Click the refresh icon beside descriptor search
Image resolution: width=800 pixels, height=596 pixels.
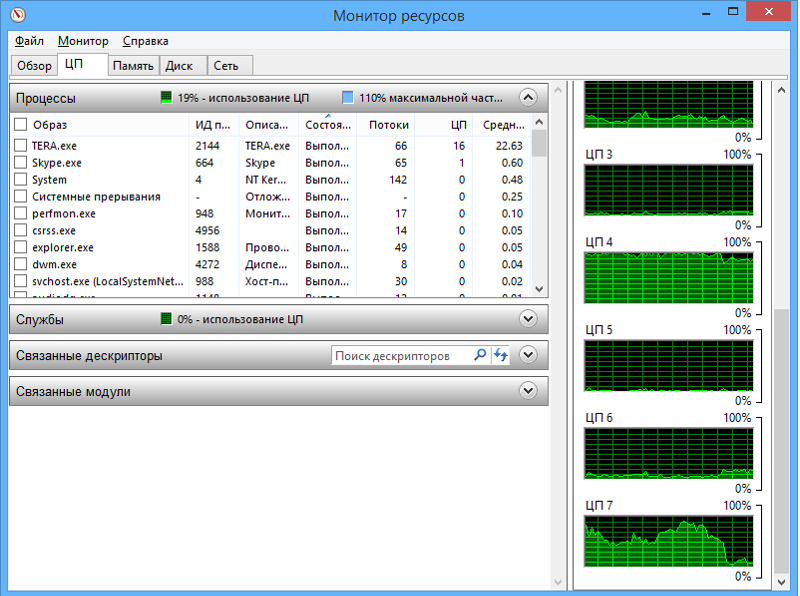[500, 355]
